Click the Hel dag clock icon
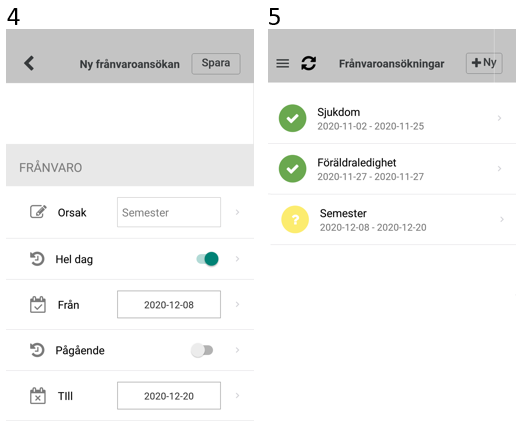 37,259
